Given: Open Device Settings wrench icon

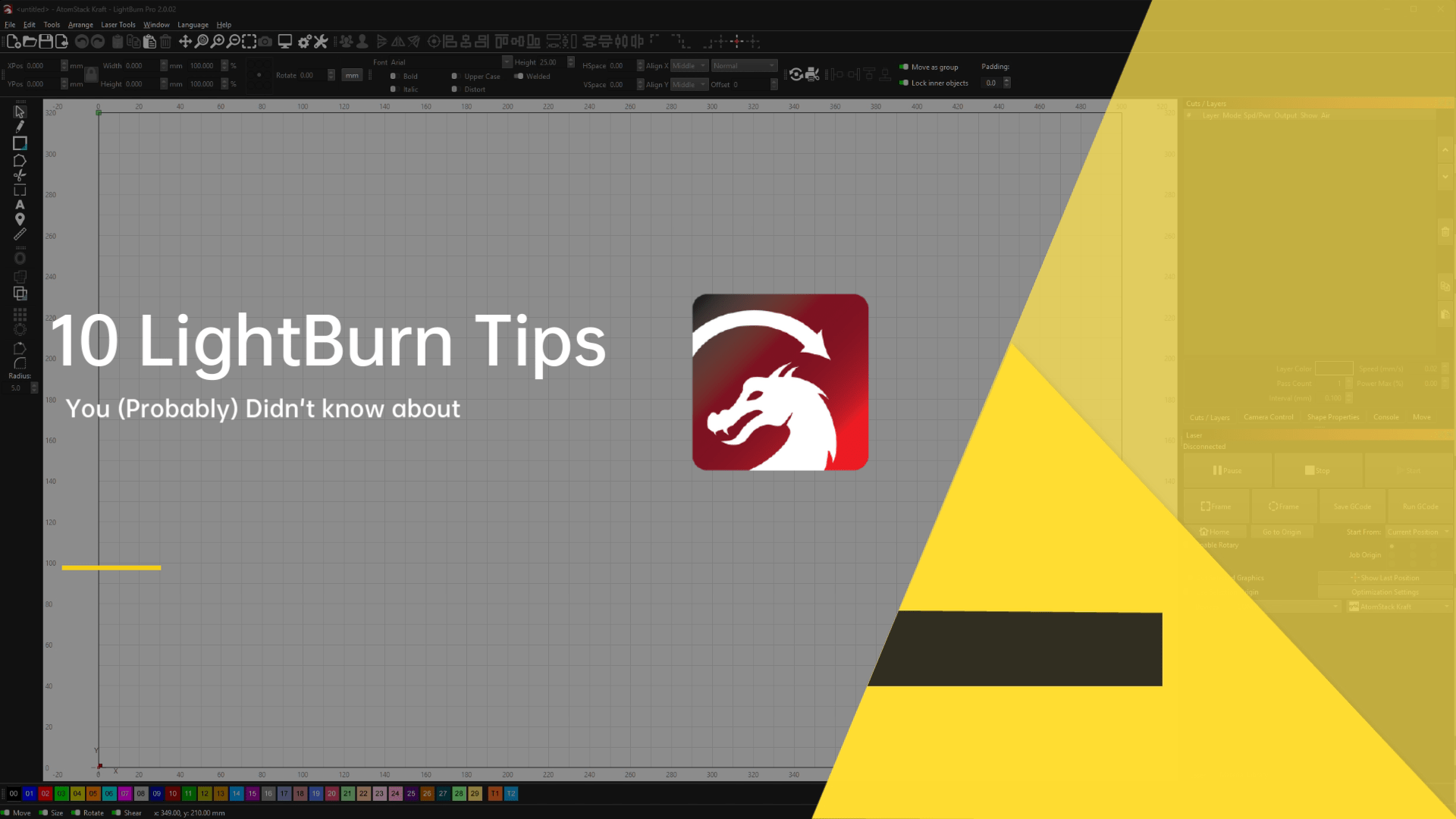Looking at the screenshot, I should 321,42.
